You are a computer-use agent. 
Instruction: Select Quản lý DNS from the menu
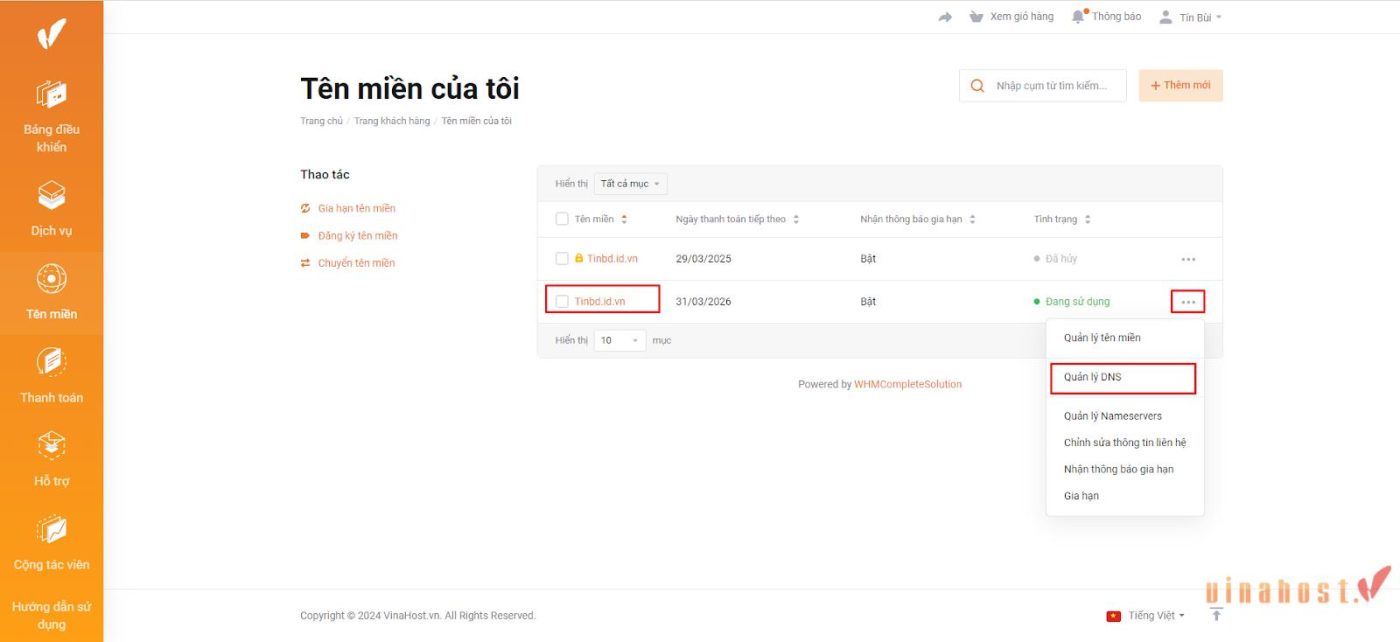point(1095,378)
